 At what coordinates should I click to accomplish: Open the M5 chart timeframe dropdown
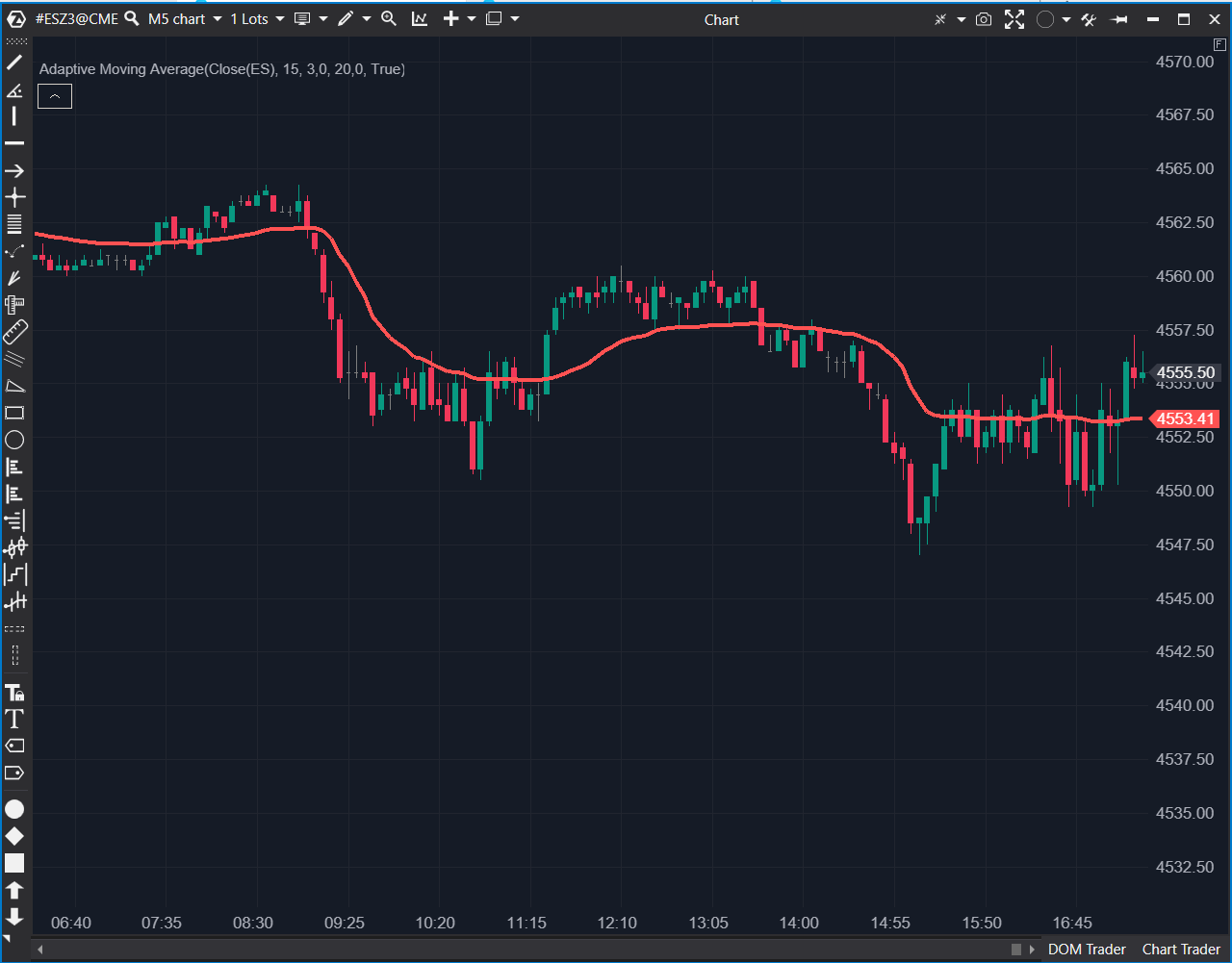185,19
